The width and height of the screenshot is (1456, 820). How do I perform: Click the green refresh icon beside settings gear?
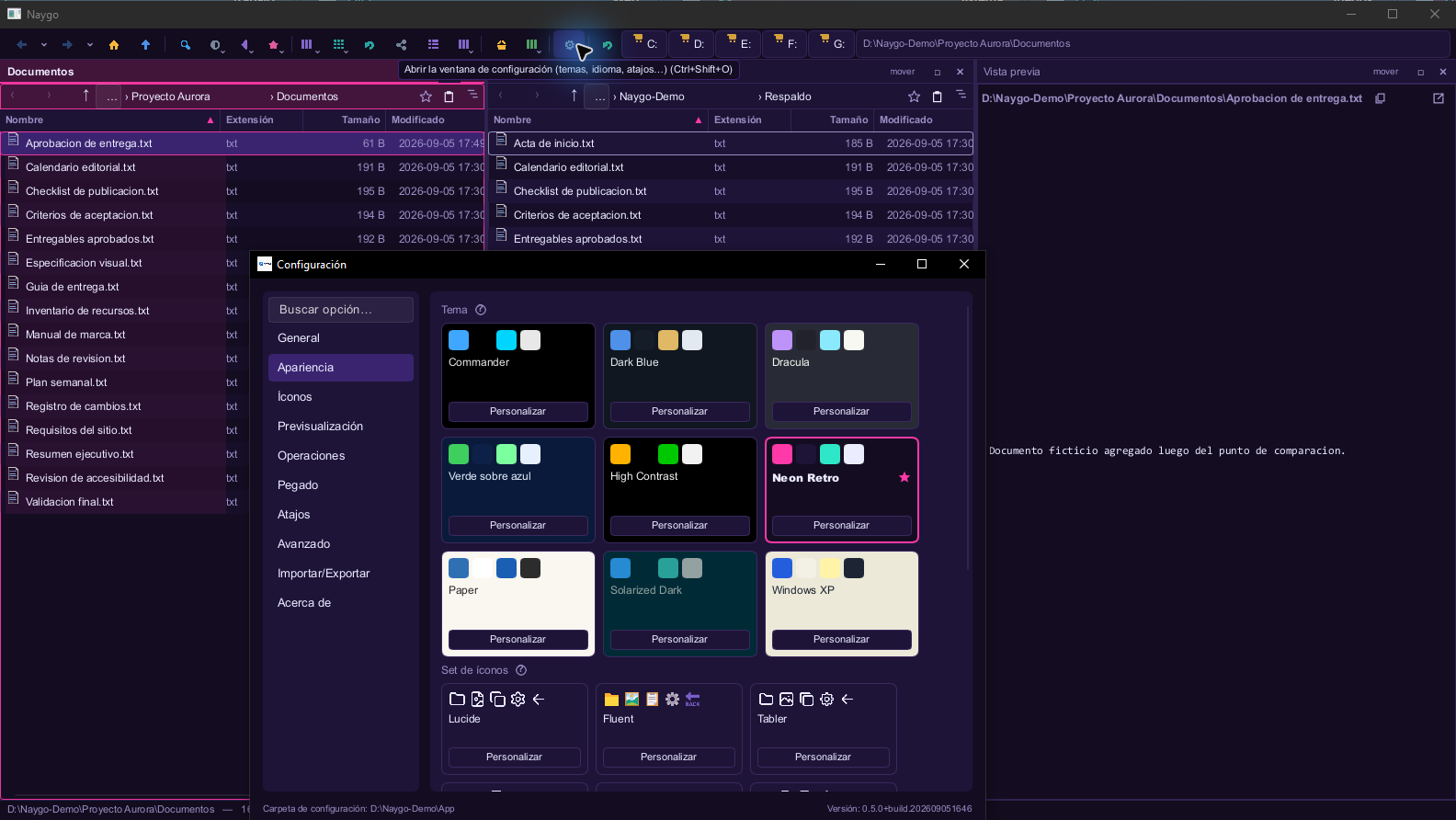[608, 44]
